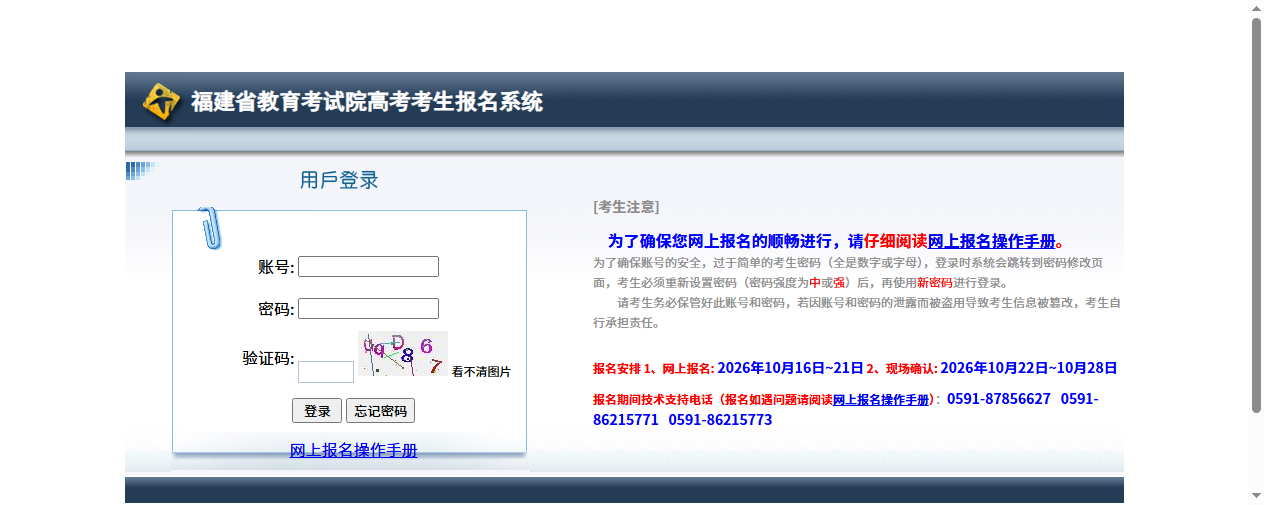Focus the 密码 password input field

[368, 309]
